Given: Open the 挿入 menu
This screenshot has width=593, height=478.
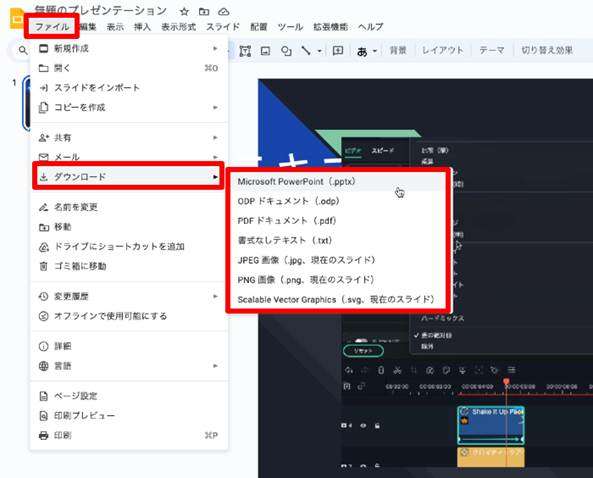Looking at the screenshot, I should (142, 27).
